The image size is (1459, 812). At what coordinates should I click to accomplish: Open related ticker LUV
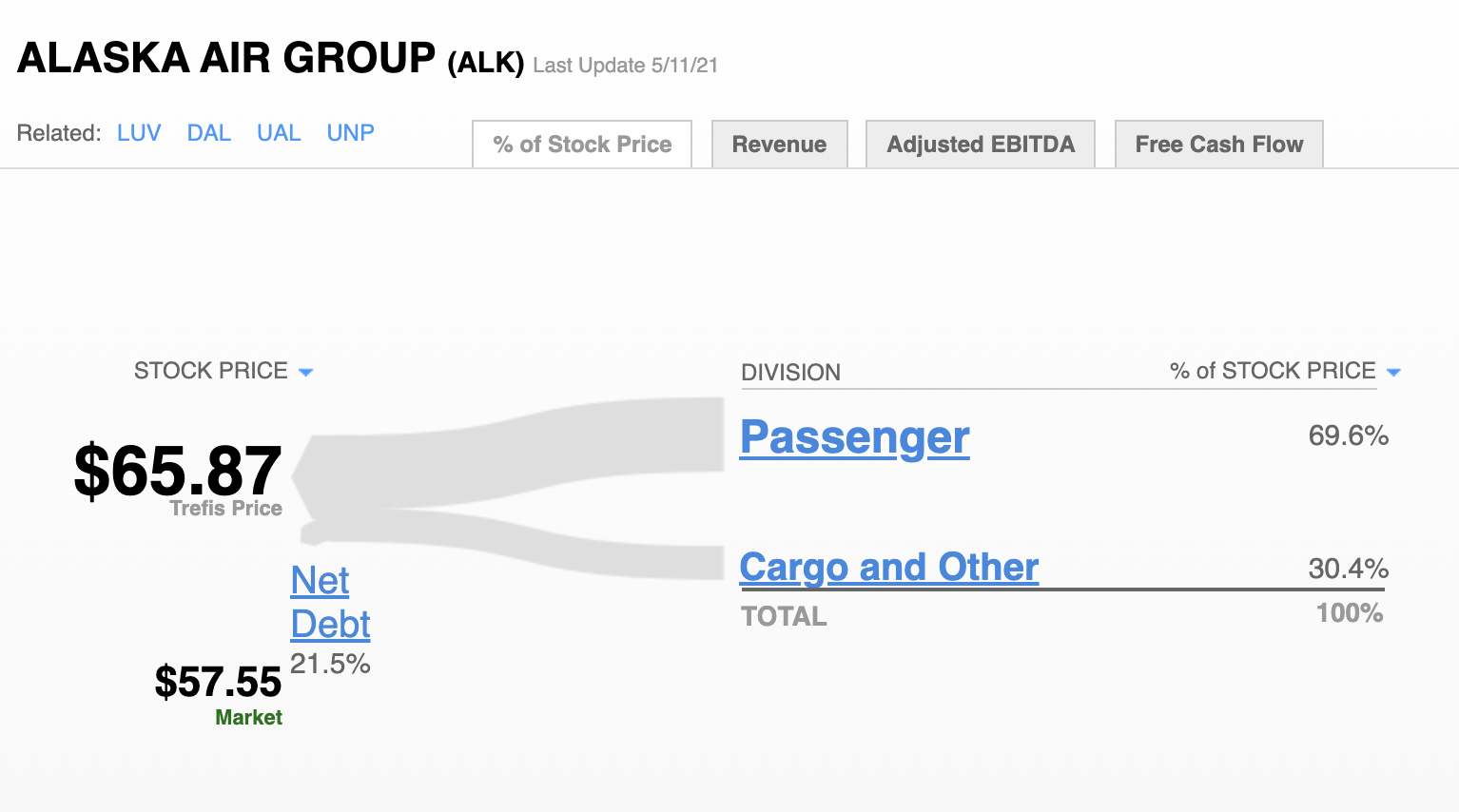coord(139,133)
